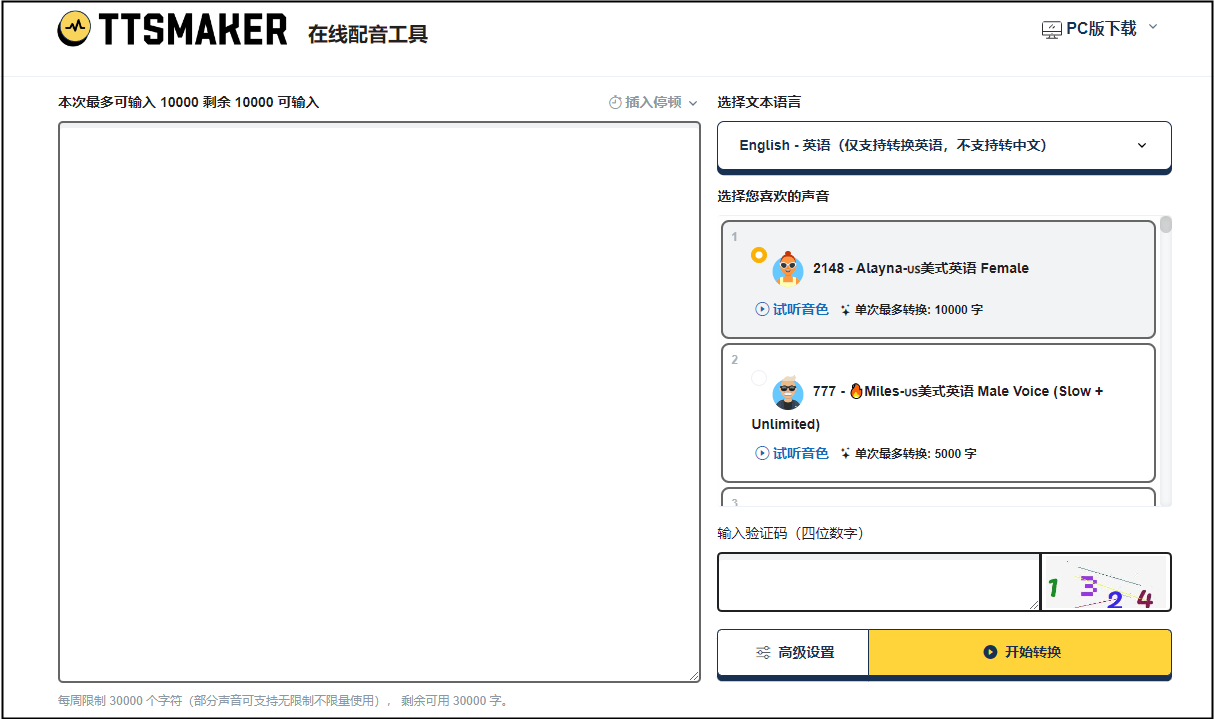
Task: Click the Alayna voice avatar
Action: click(788, 269)
